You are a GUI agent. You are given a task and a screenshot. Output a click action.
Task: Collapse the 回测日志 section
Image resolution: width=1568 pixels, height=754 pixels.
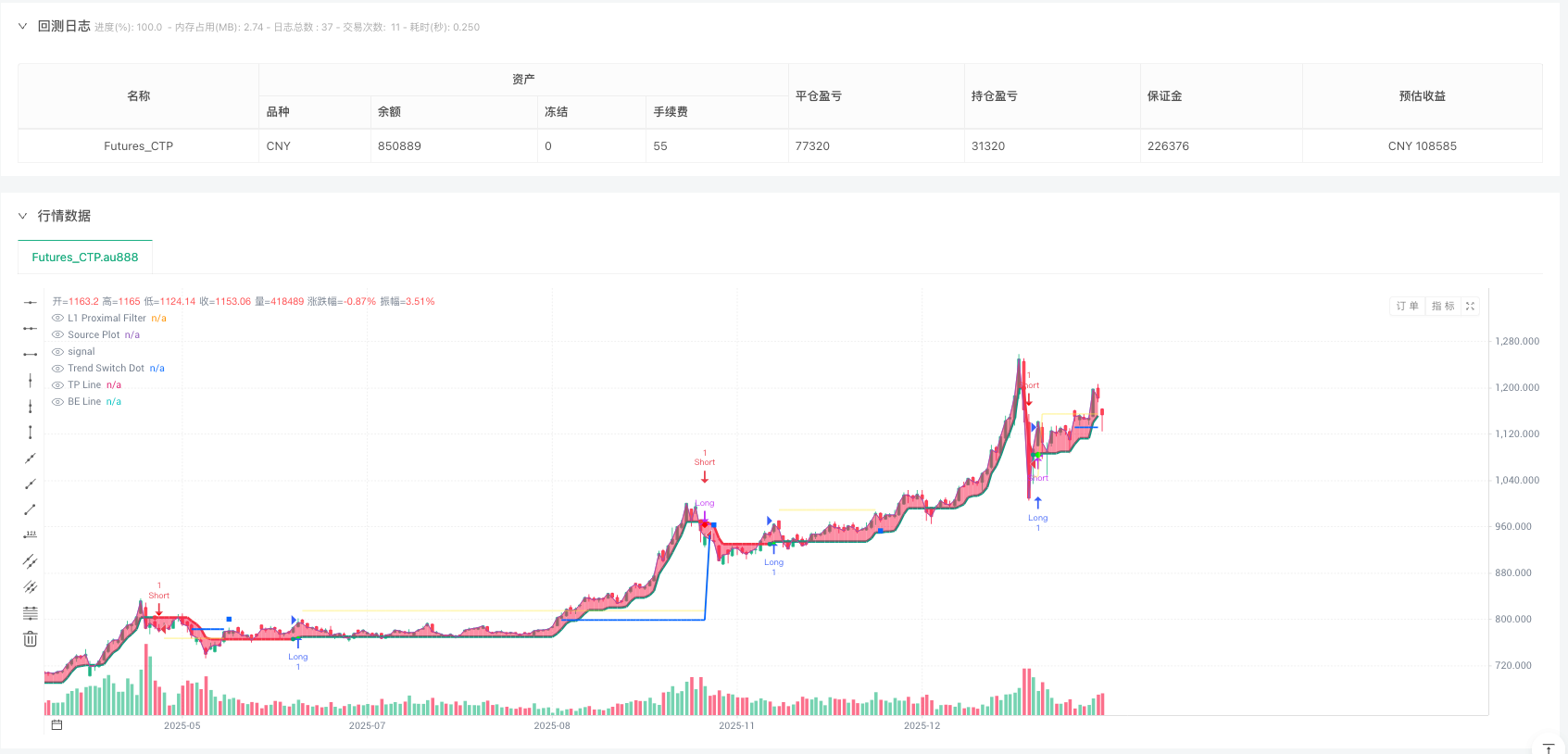(23, 27)
